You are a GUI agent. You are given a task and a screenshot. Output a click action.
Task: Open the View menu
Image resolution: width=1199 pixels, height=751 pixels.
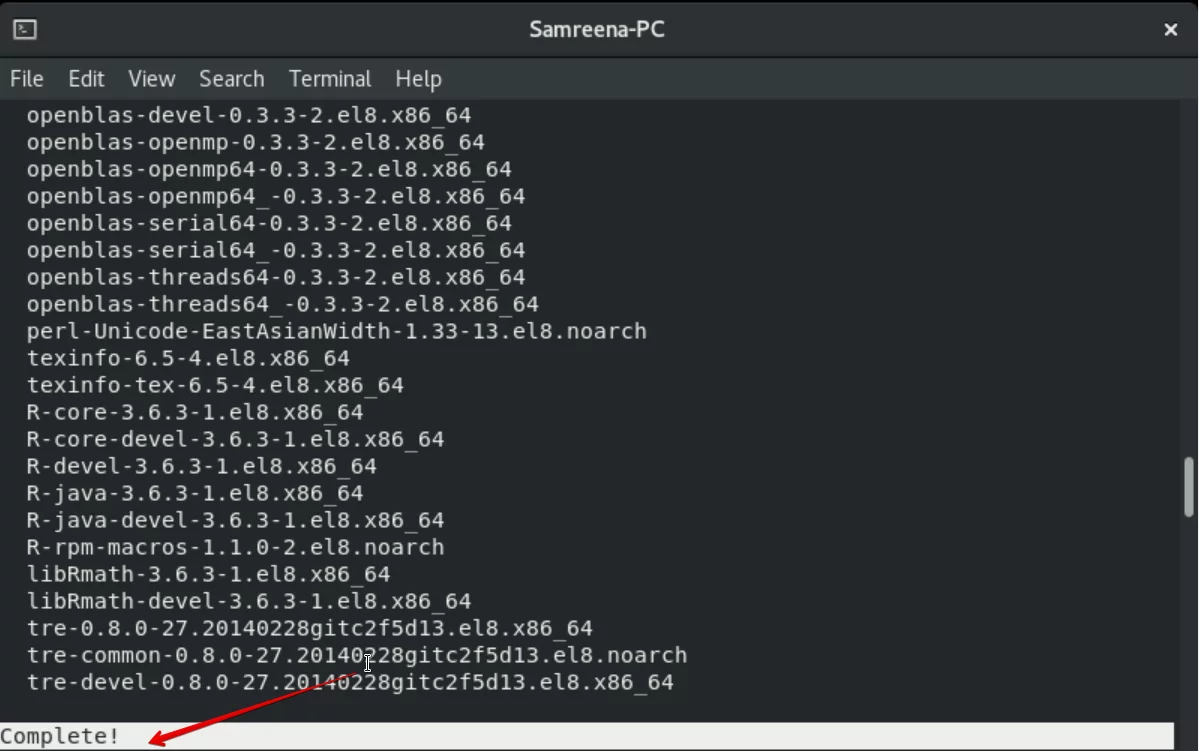pyautogui.click(x=151, y=79)
